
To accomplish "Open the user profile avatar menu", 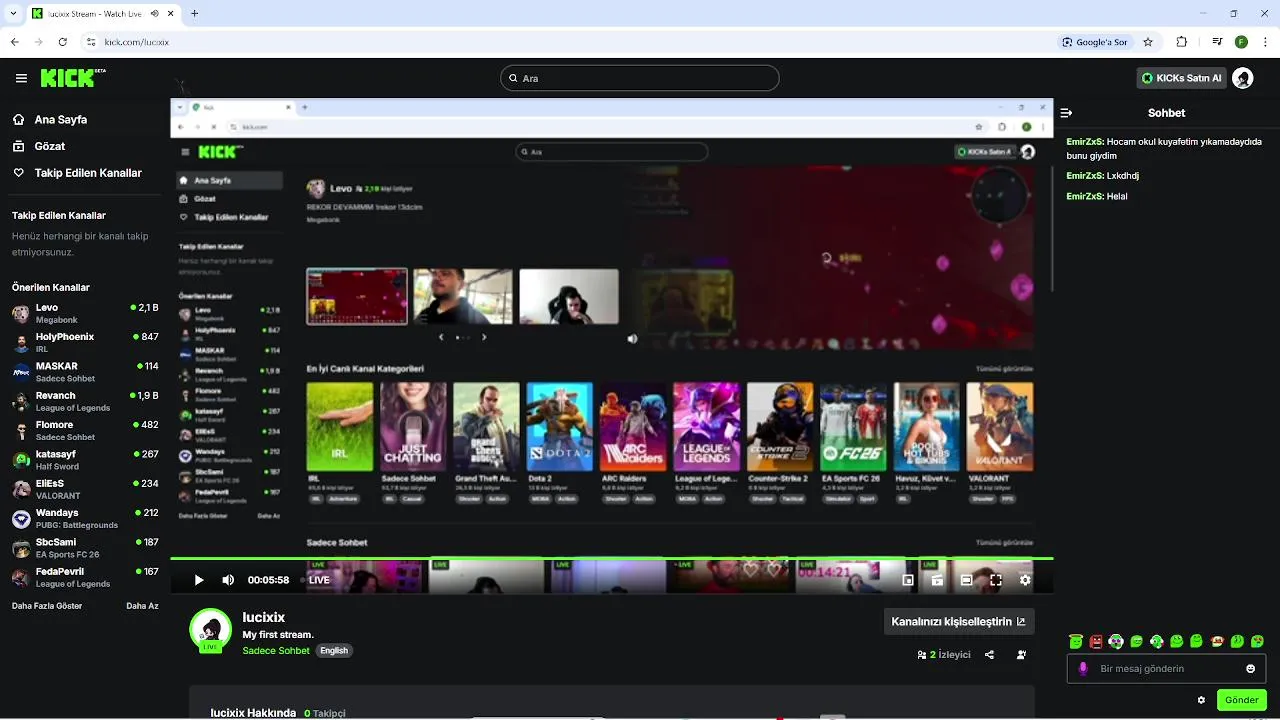I will point(1243,78).
